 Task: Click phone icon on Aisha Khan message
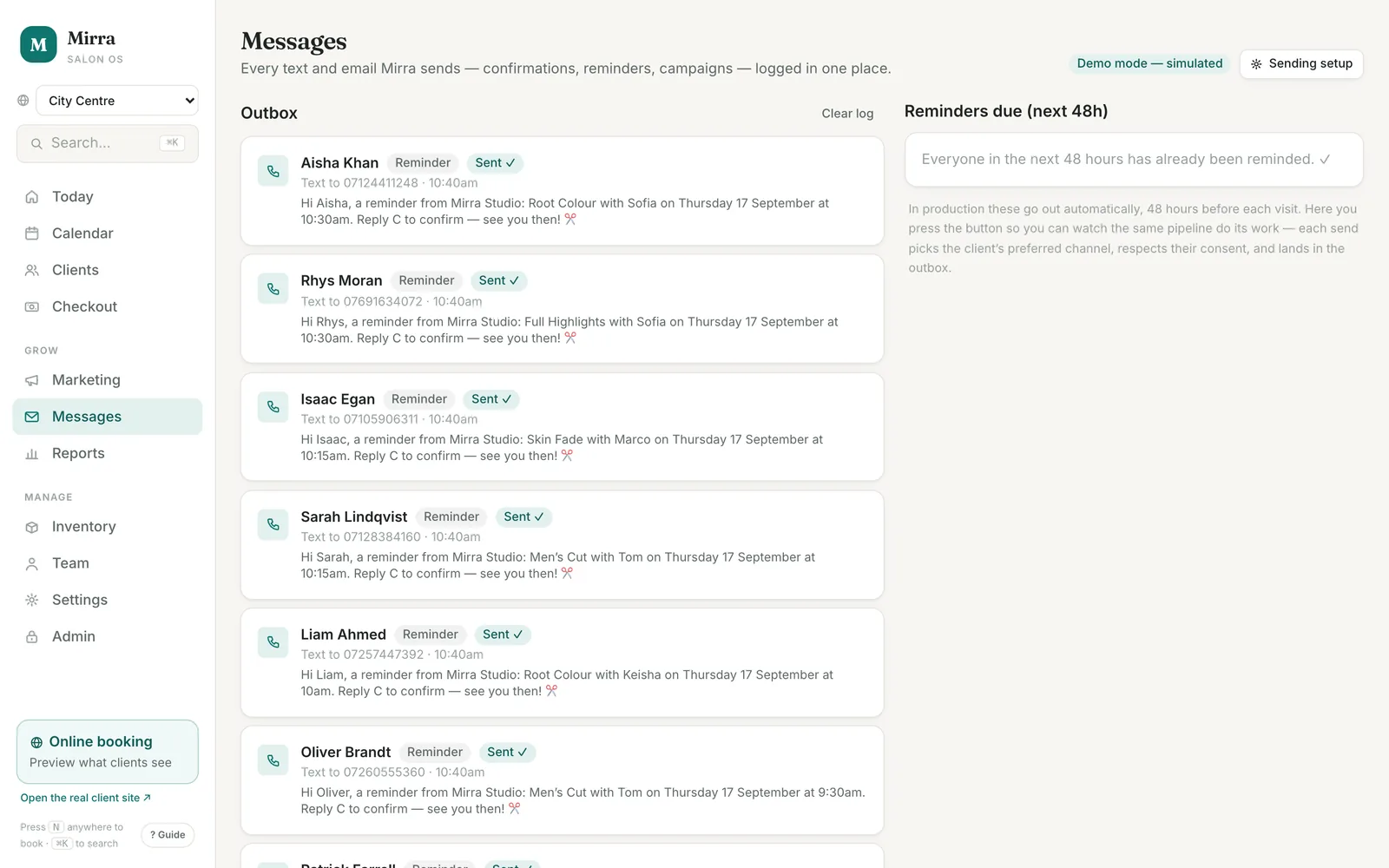tap(273, 171)
